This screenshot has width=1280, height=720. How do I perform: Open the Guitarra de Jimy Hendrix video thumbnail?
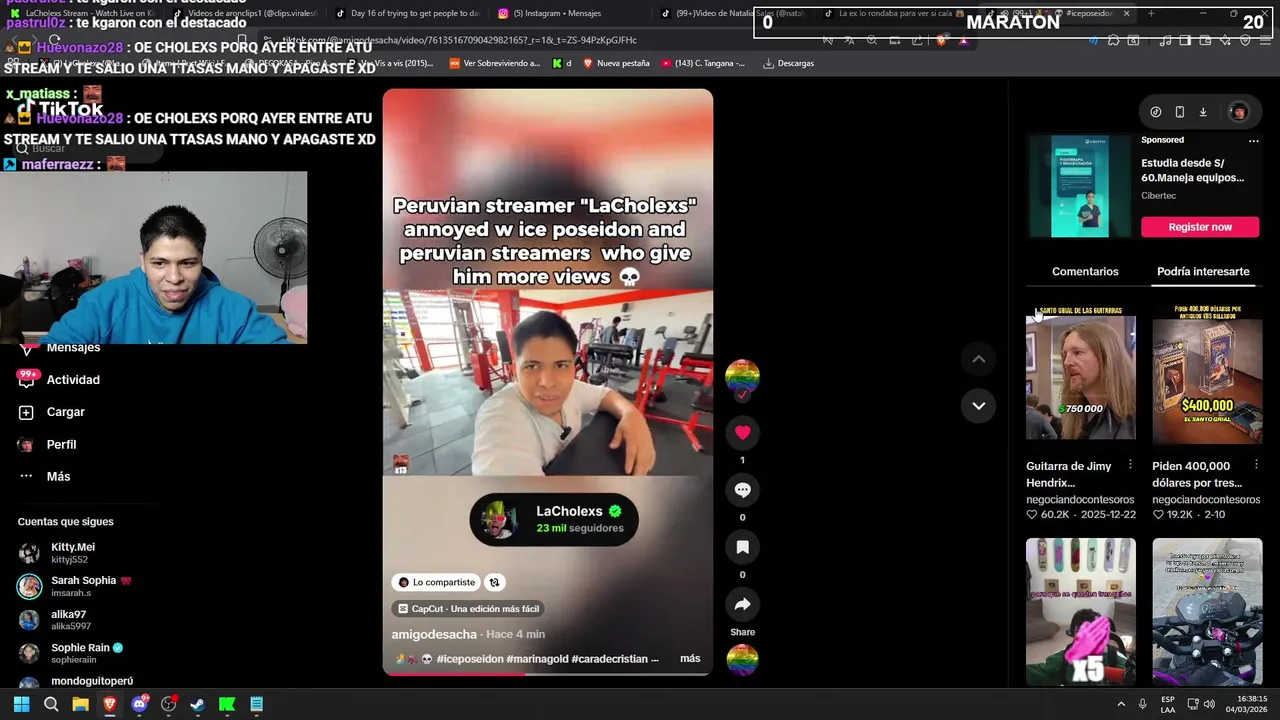click(x=1080, y=373)
